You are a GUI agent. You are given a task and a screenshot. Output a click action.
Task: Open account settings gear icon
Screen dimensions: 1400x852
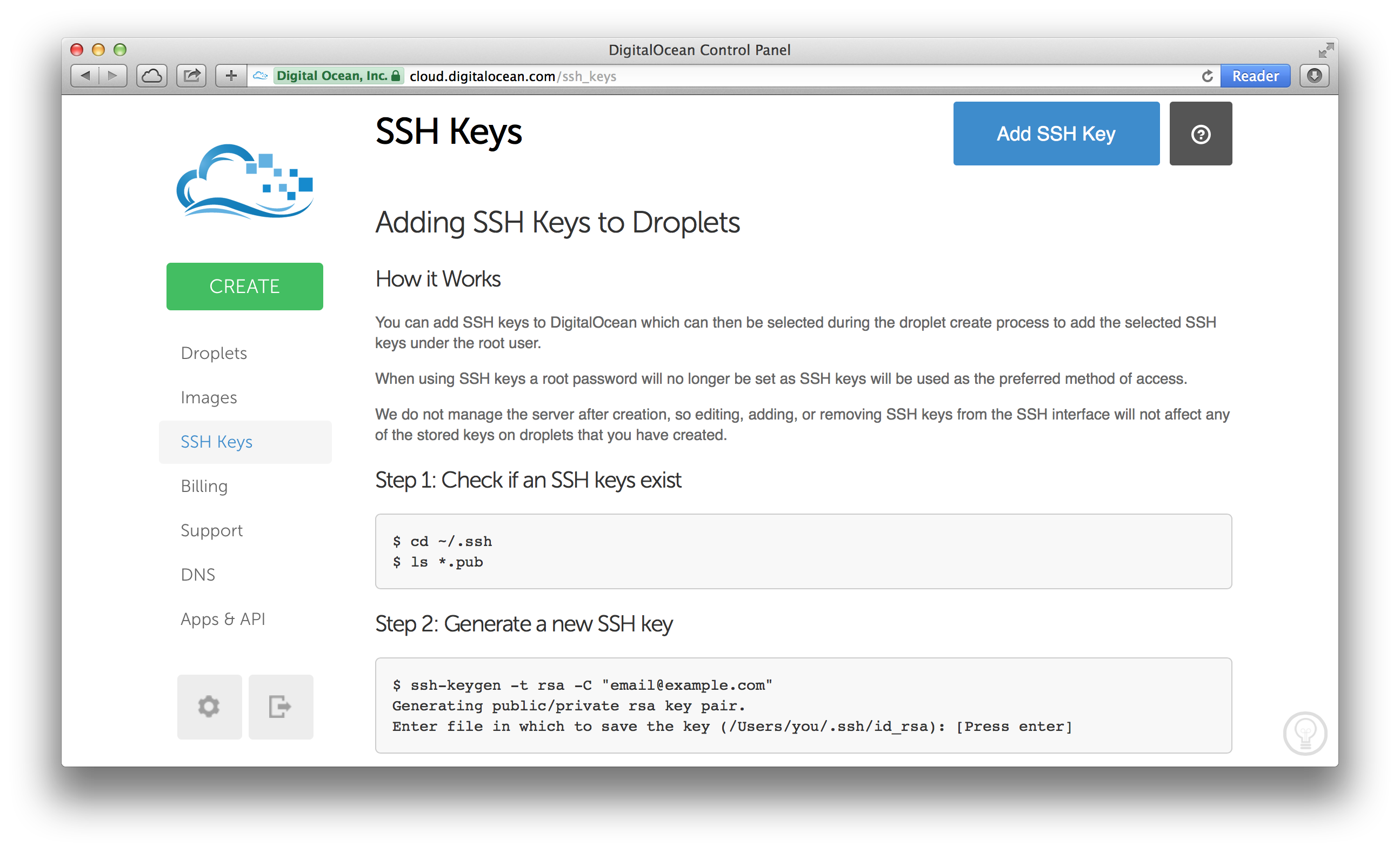[x=209, y=707]
